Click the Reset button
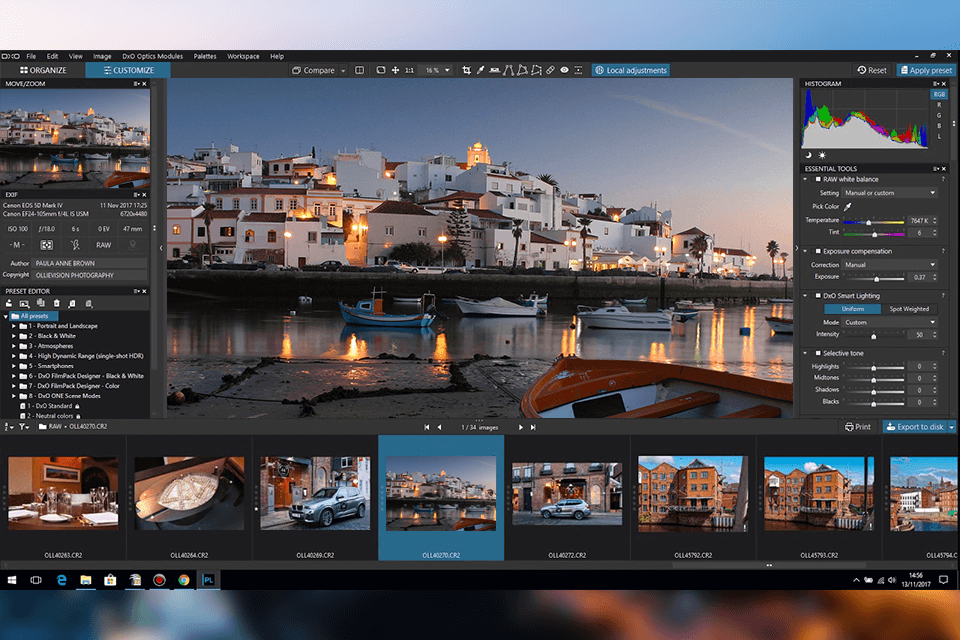The width and height of the screenshot is (960, 640). point(872,70)
